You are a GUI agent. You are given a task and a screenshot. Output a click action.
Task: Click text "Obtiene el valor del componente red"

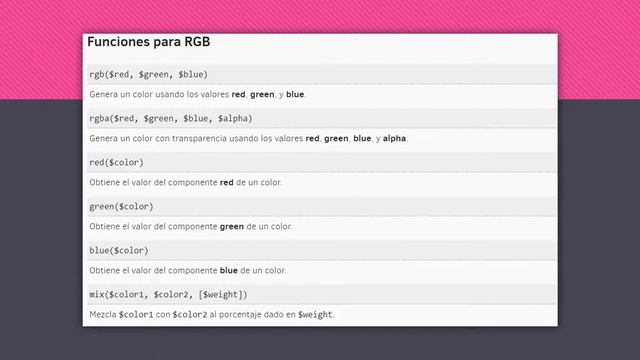pos(161,182)
